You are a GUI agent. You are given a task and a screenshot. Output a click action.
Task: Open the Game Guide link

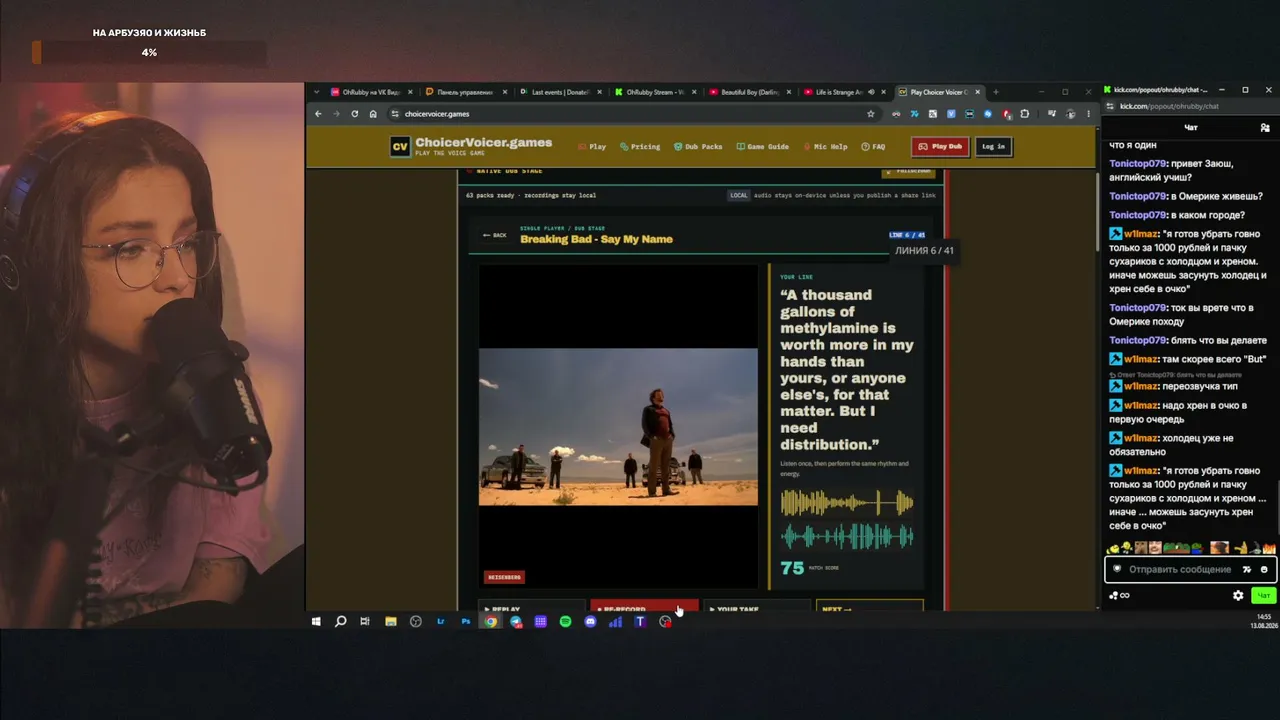coord(762,147)
